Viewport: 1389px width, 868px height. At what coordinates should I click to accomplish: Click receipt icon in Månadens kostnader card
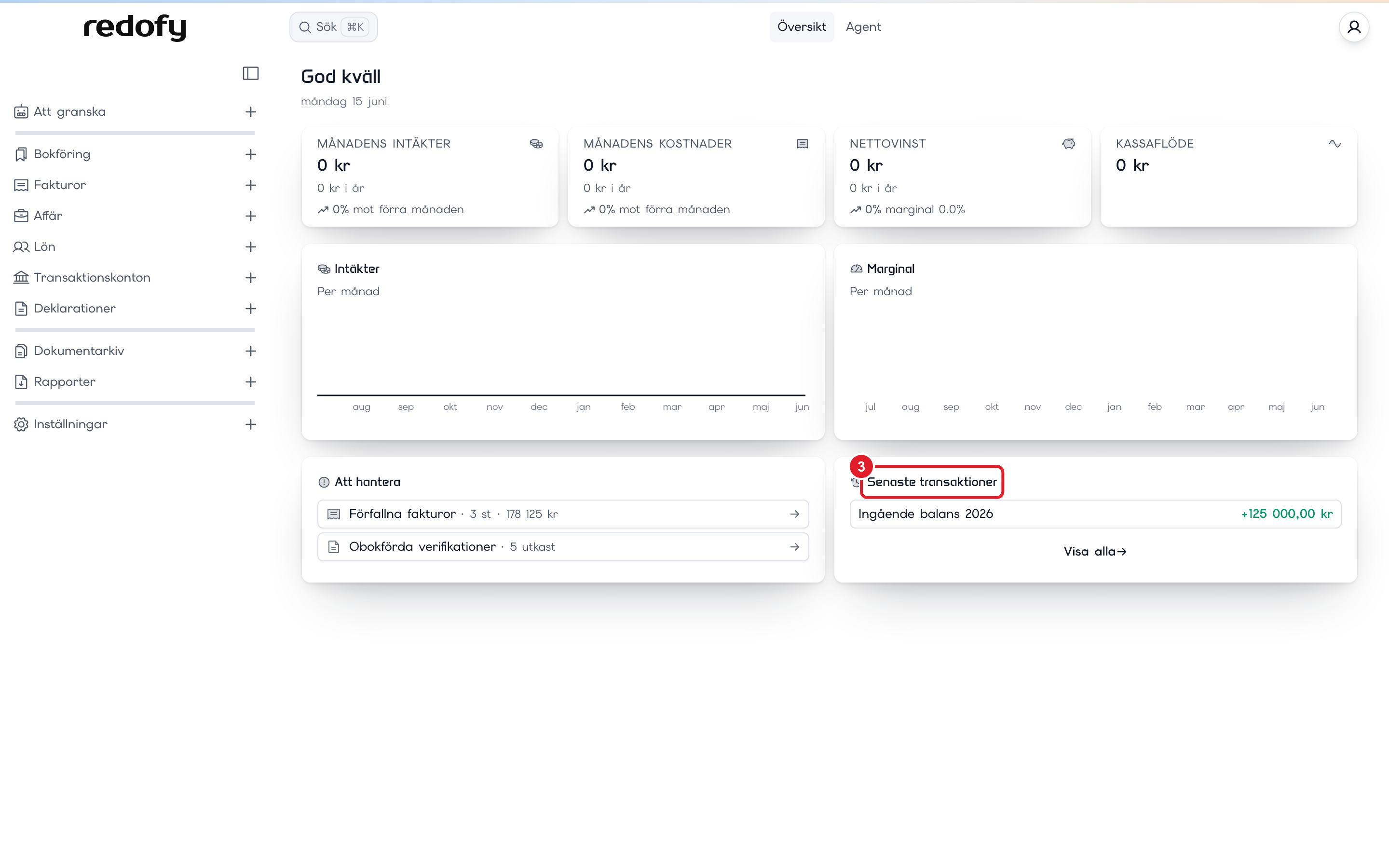(x=803, y=144)
